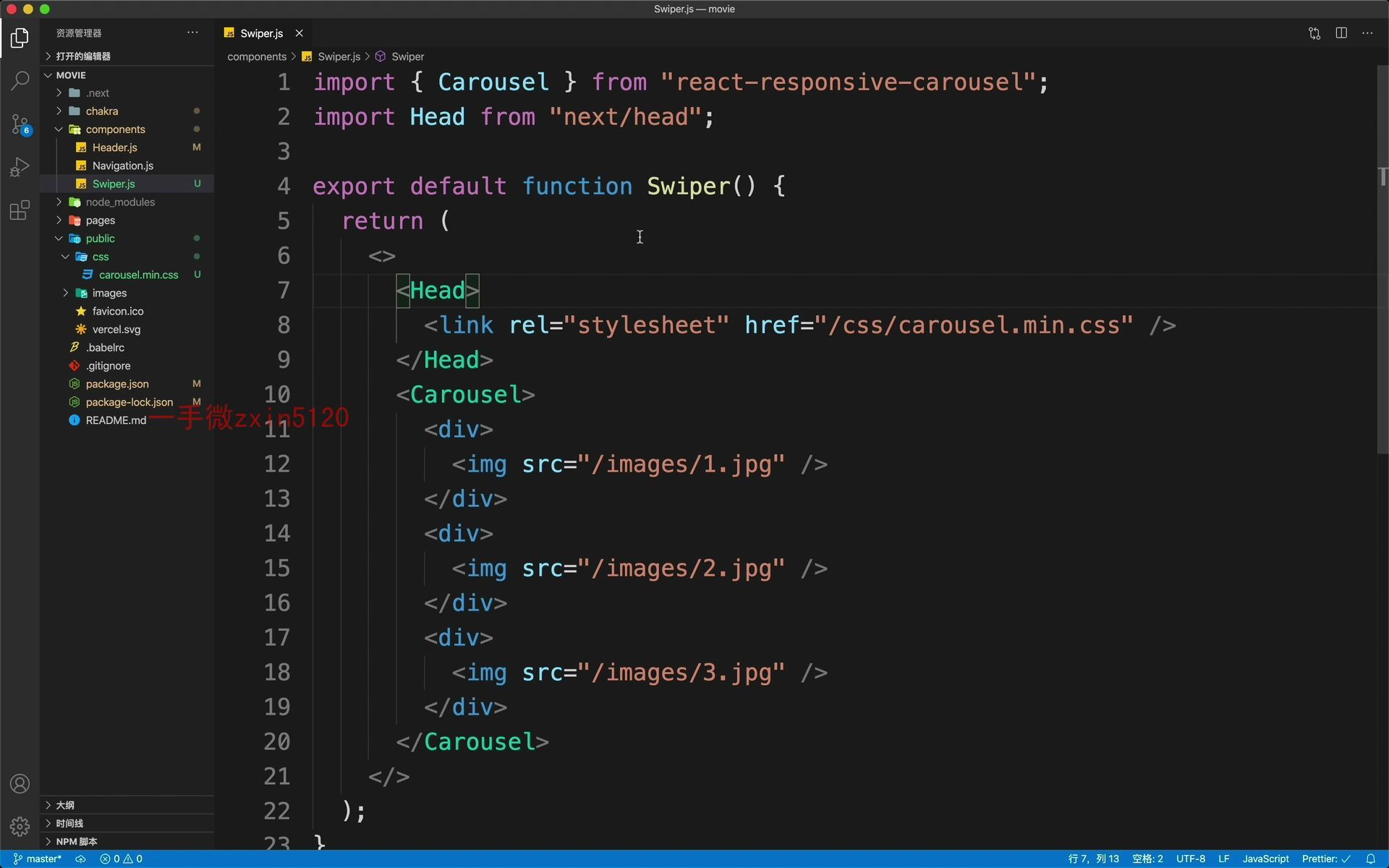Change language mode from JavaScript

point(1265,859)
